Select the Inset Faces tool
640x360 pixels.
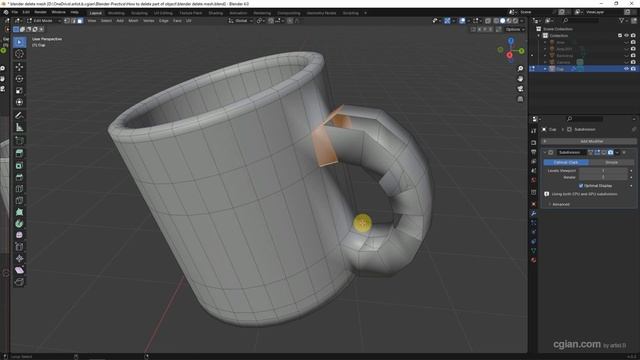pyautogui.click(x=19, y=165)
